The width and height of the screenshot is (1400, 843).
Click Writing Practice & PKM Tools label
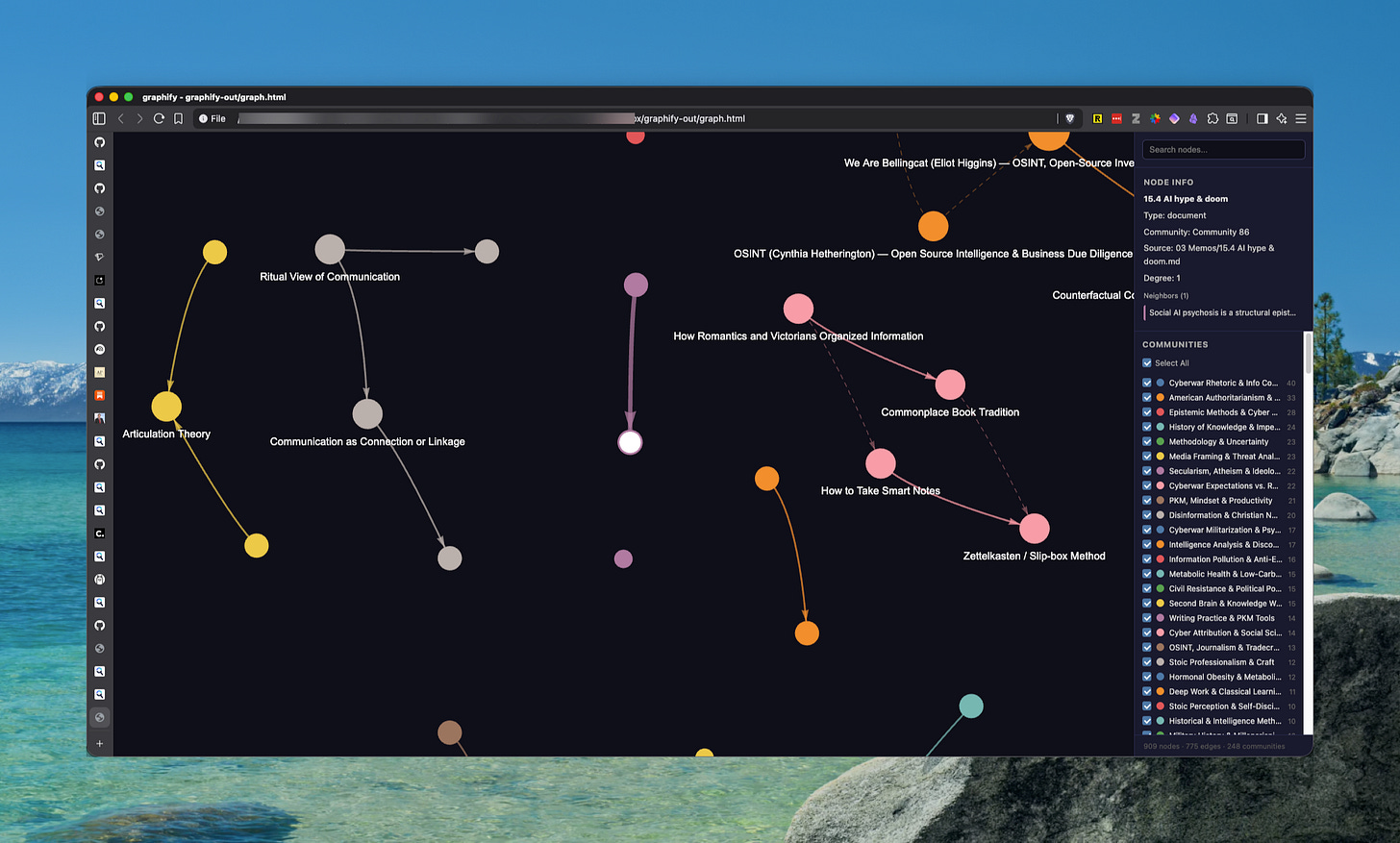click(1222, 618)
